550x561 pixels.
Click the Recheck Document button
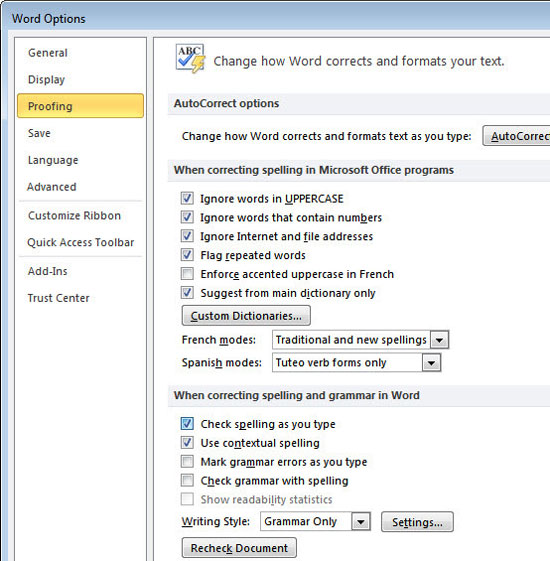(x=239, y=548)
